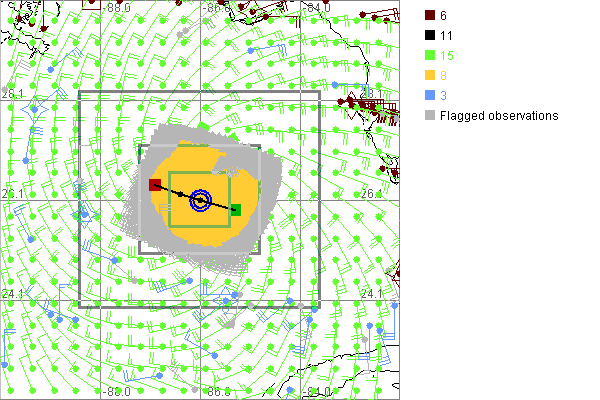
Task: Click the 24.1 latitude label on right
Action: pos(372,293)
